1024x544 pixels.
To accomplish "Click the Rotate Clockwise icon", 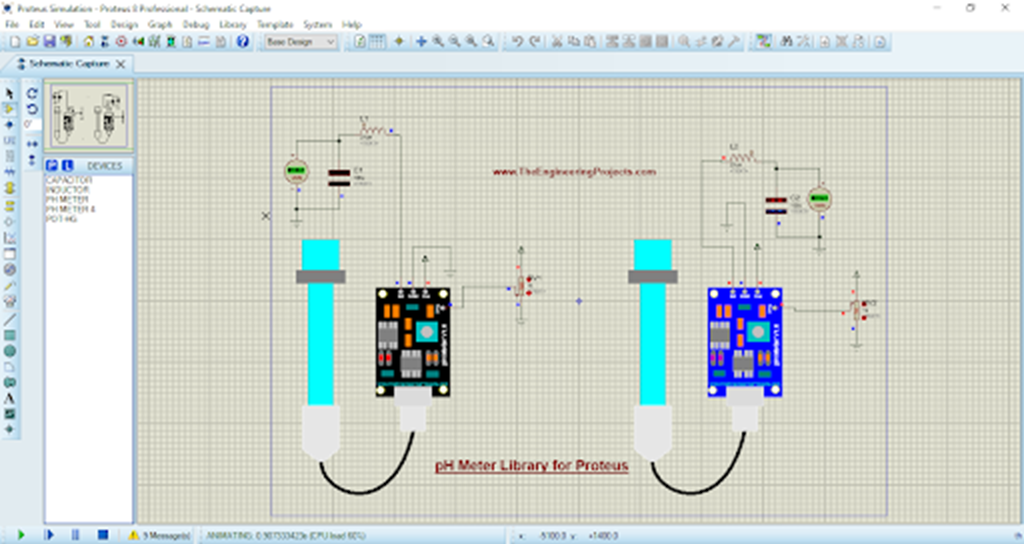I will pos(32,93).
